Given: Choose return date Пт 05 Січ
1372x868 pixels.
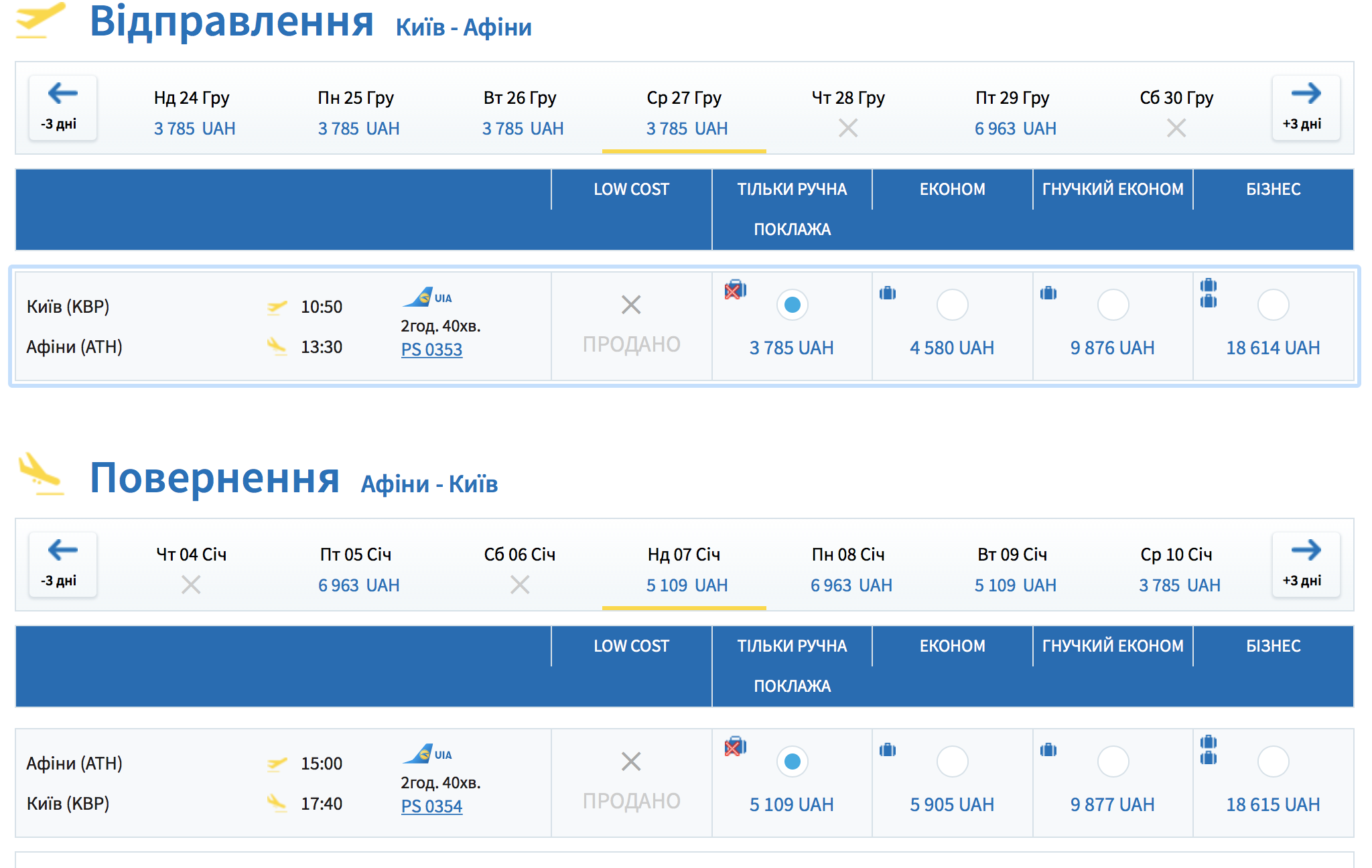Looking at the screenshot, I should 357,569.
